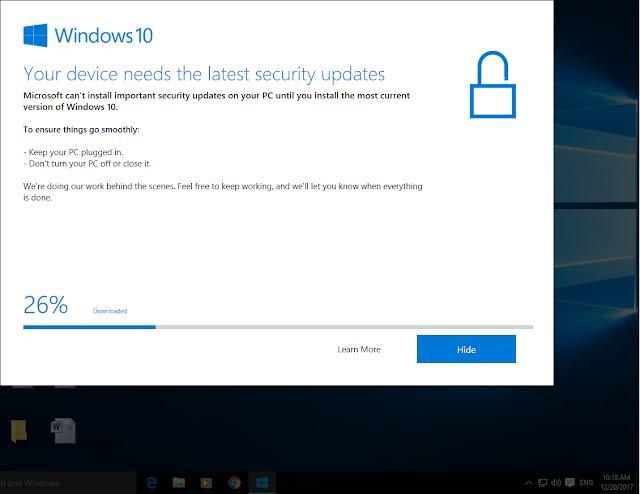The image size is (640, 494).
Task: Click the download progress bar
Action: (x=278, y=327)
